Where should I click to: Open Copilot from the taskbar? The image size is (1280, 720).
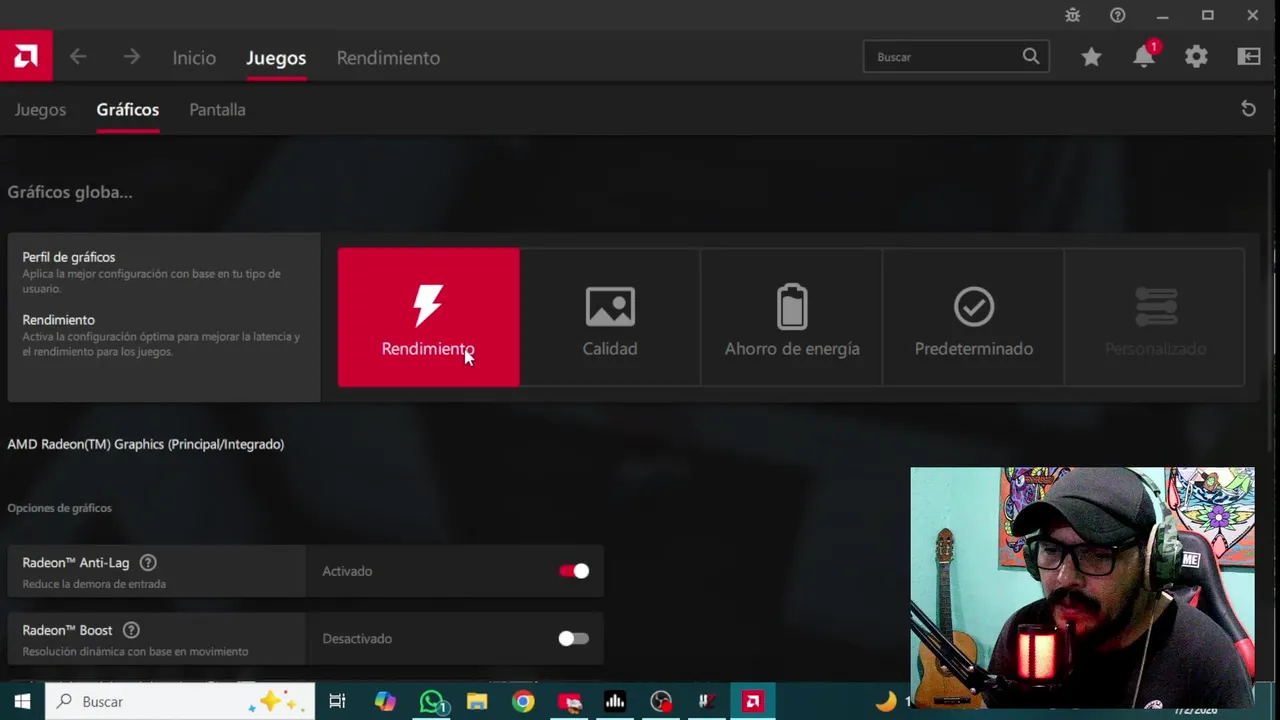pos(385,701)
